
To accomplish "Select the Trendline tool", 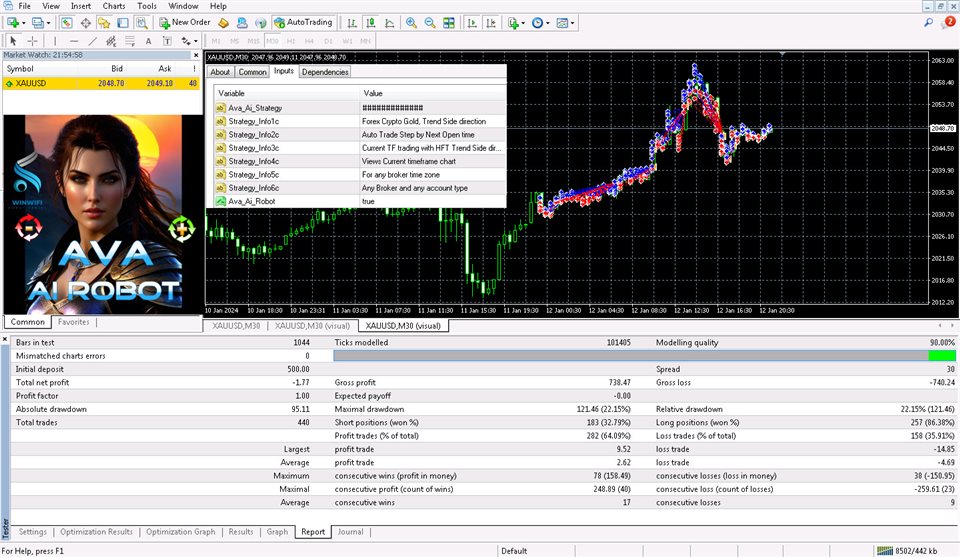I will pos(92,41).
